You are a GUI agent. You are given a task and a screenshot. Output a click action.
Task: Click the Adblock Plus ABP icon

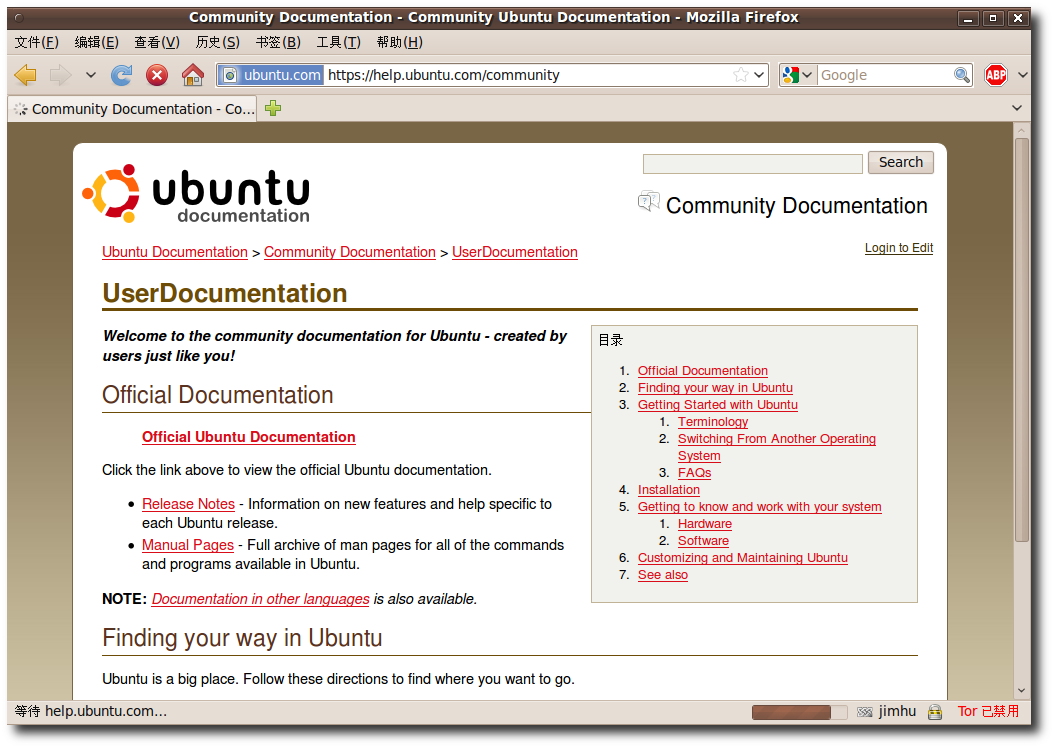tap(996, 75)
